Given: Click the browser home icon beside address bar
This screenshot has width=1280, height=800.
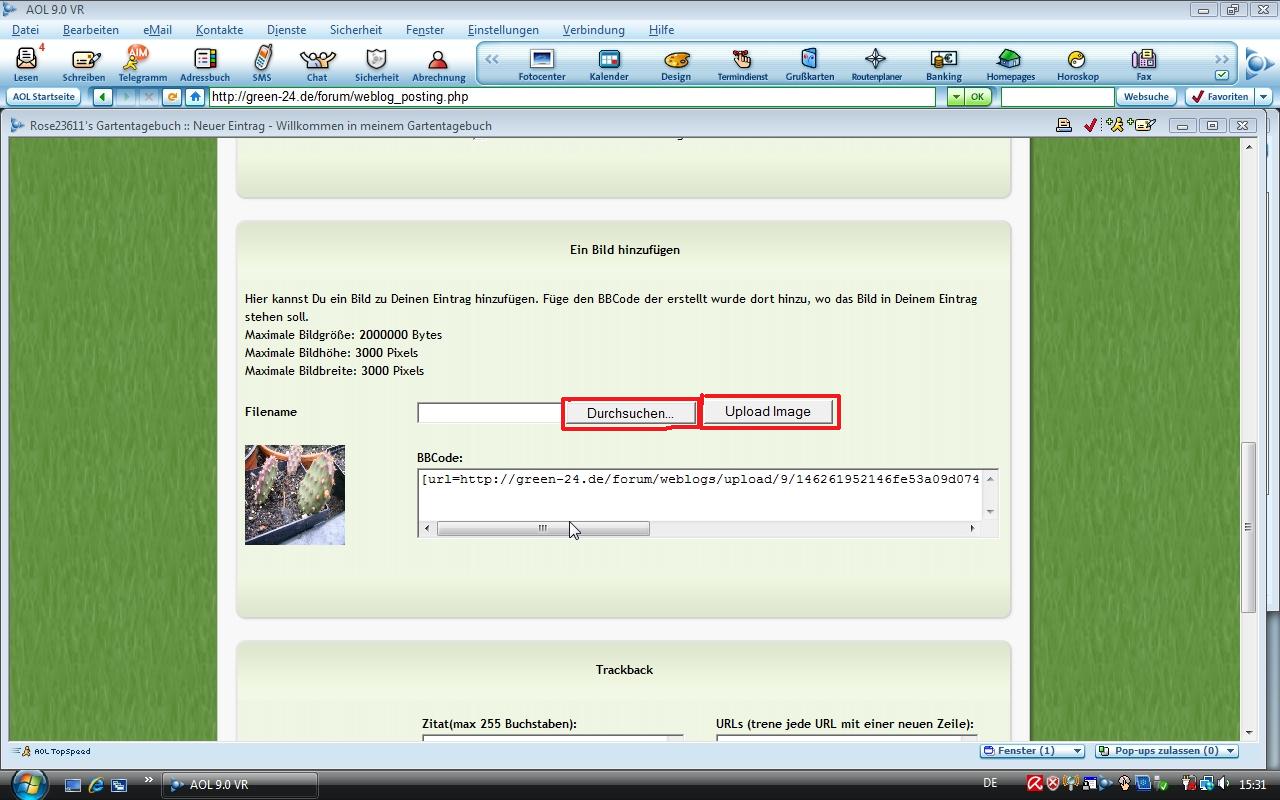Looking at the screenshot, I should pos(195,97).
